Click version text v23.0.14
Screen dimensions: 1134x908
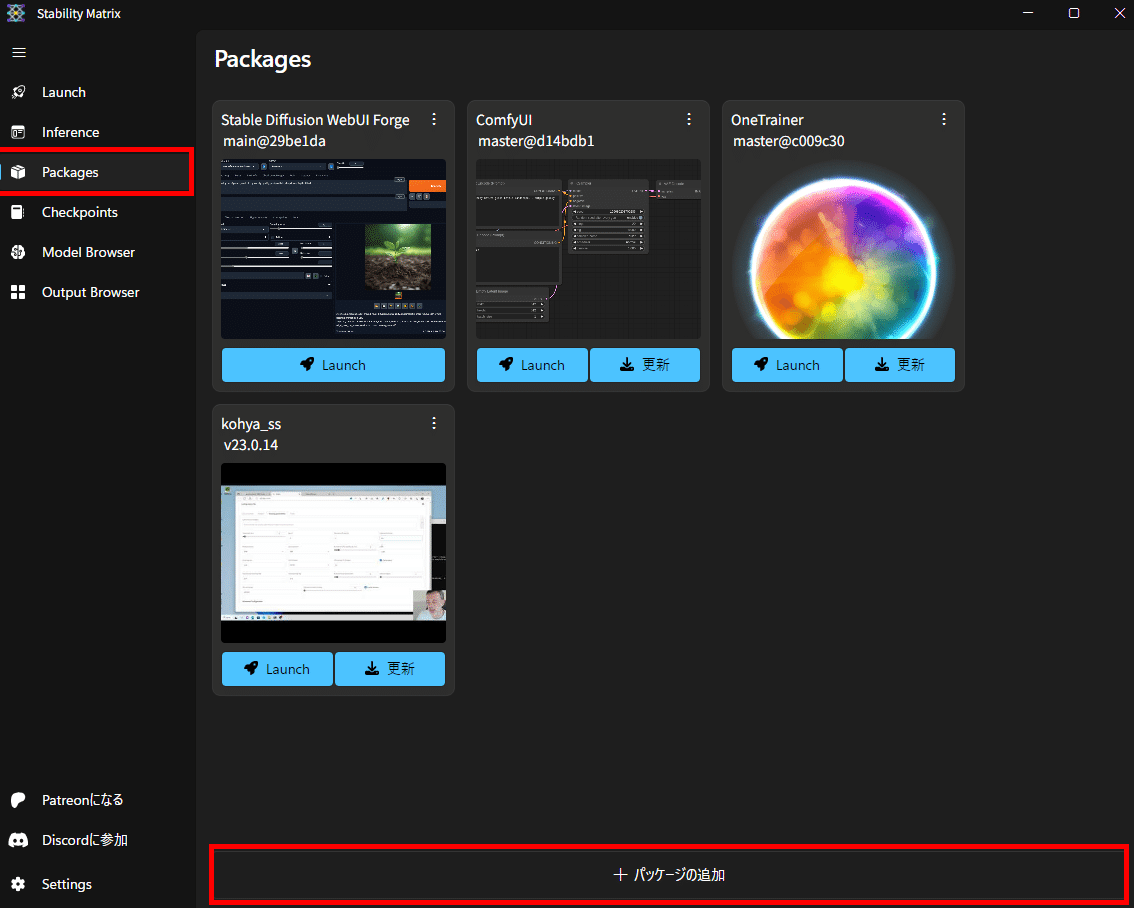[x=251, y=445]
